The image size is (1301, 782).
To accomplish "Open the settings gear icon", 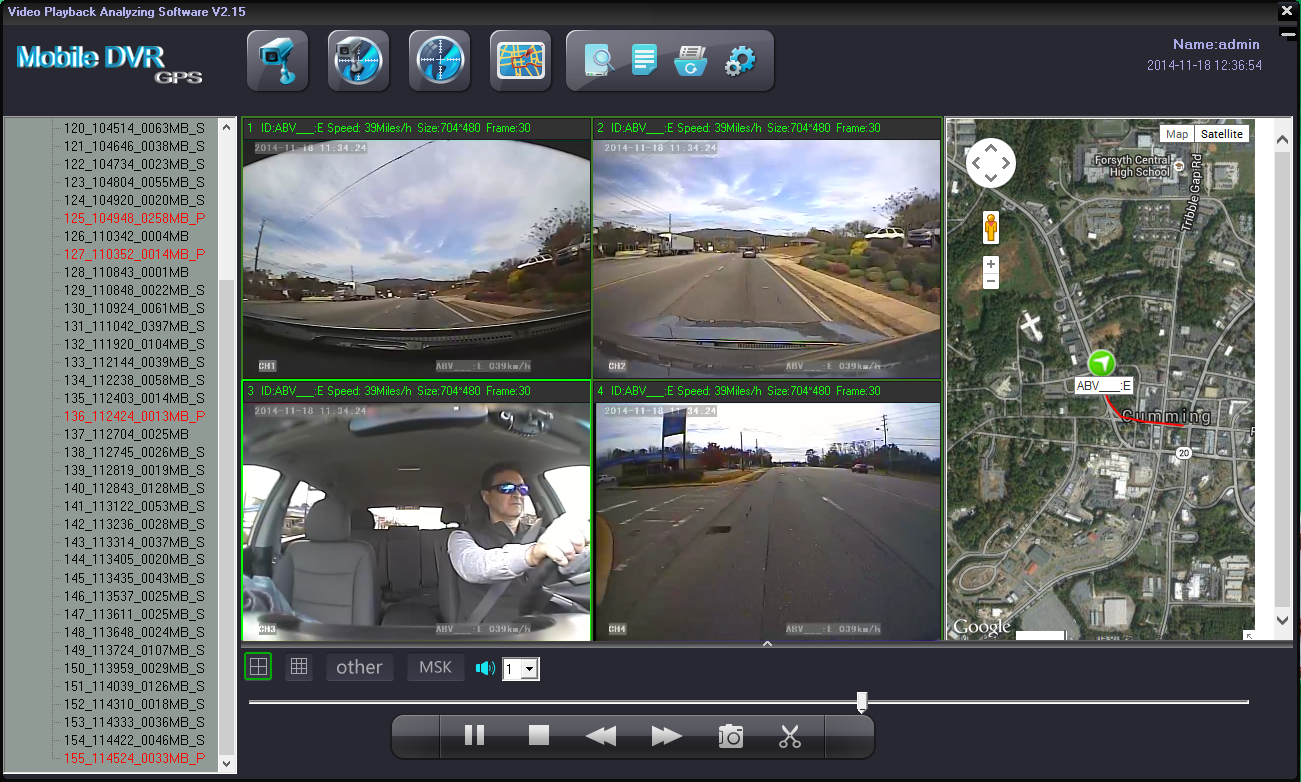I will tap(739, 61).
